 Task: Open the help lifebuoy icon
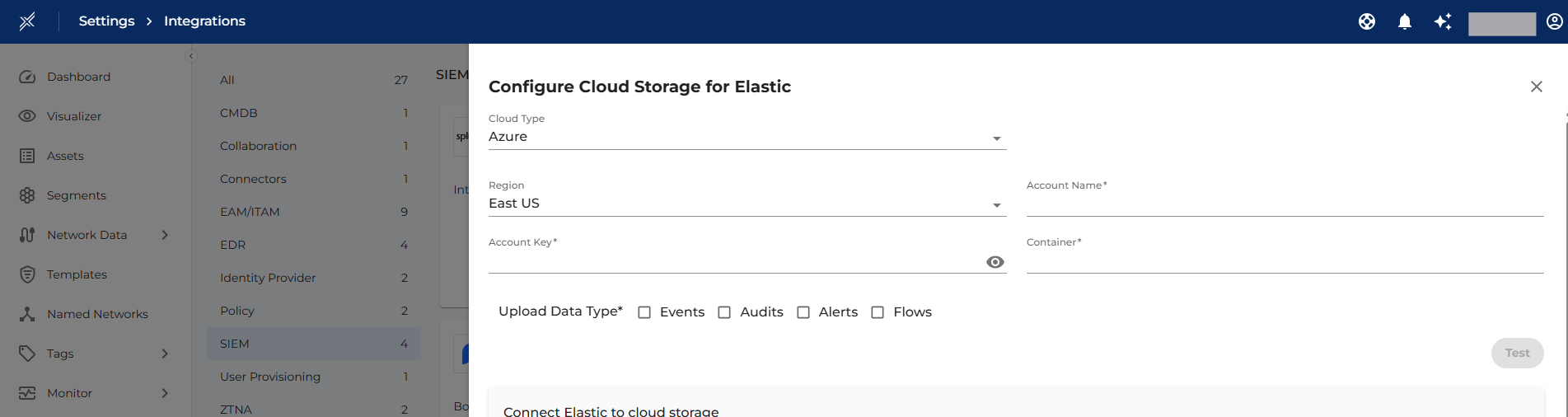pyautogui.click(x=1367, y=21)
